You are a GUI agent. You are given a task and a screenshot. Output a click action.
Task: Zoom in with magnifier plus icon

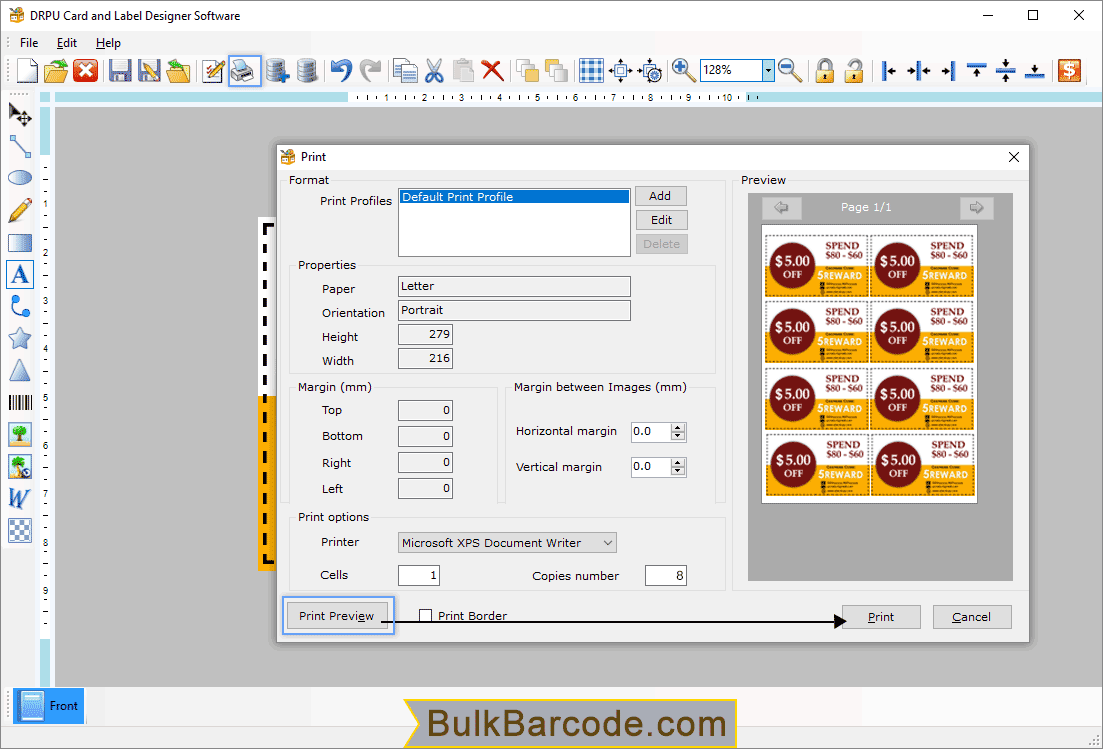(683, 70)
